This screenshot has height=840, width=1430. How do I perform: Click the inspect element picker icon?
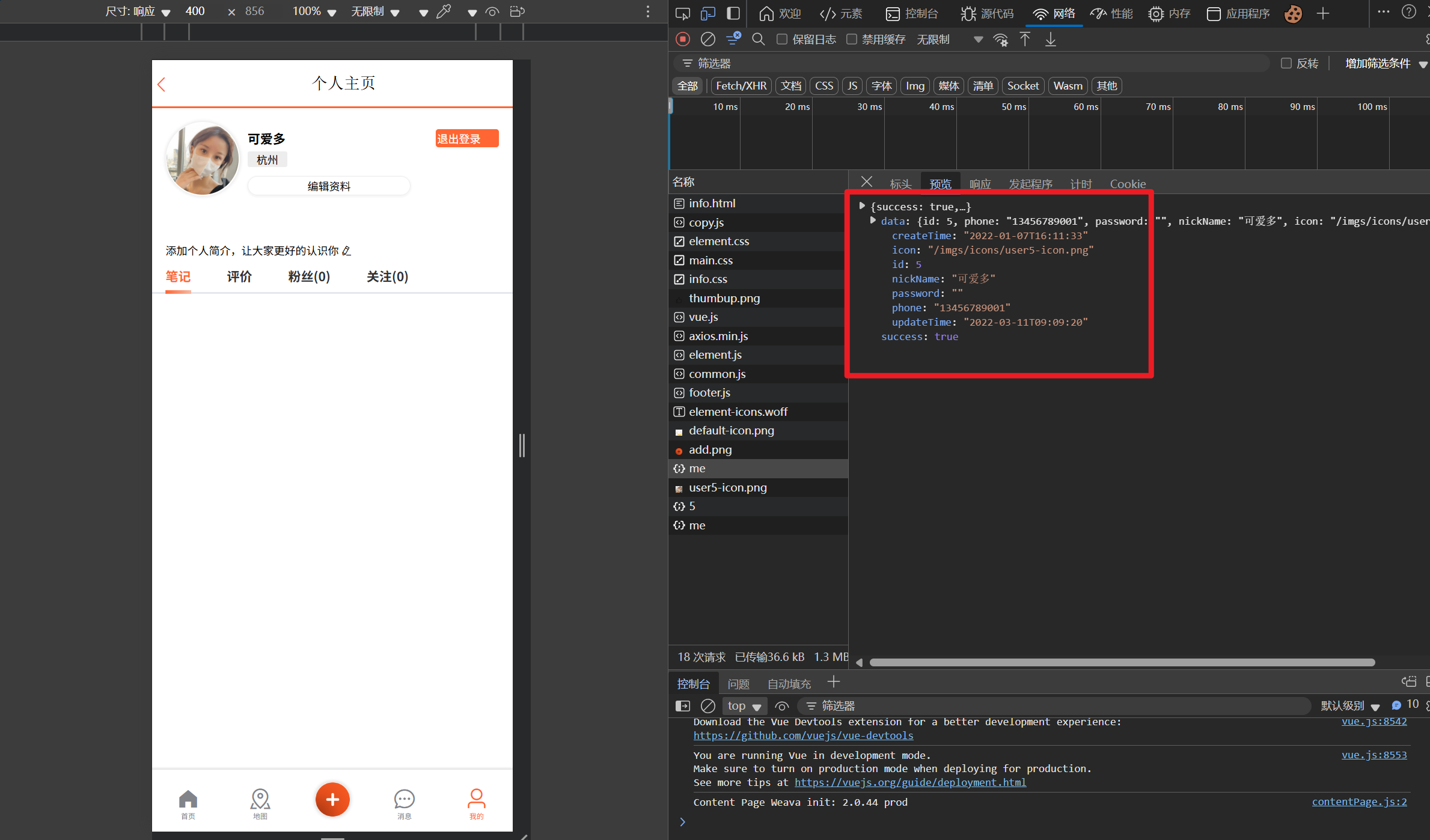coord(683,13)
